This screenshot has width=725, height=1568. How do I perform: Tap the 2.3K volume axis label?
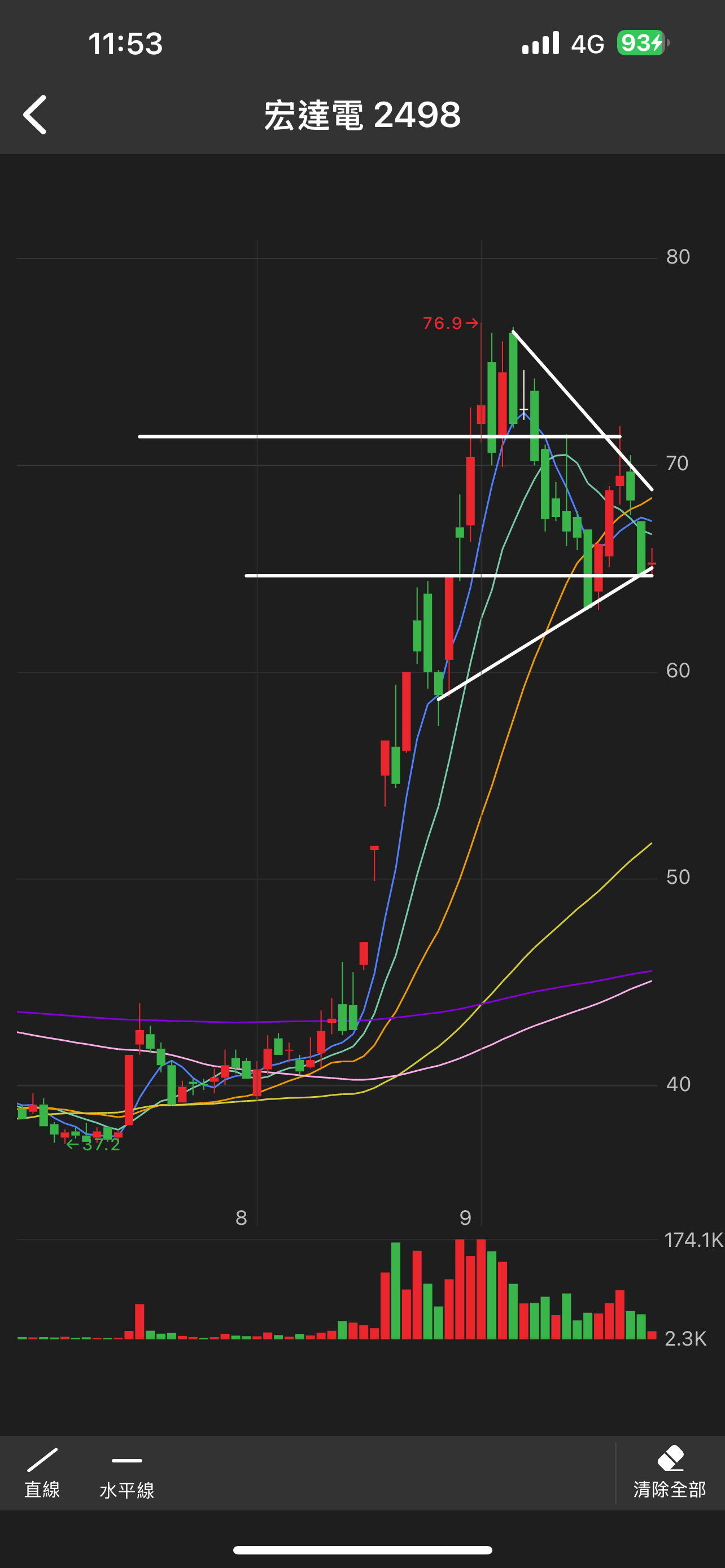pyautogui.click(x=685, y=1338)
